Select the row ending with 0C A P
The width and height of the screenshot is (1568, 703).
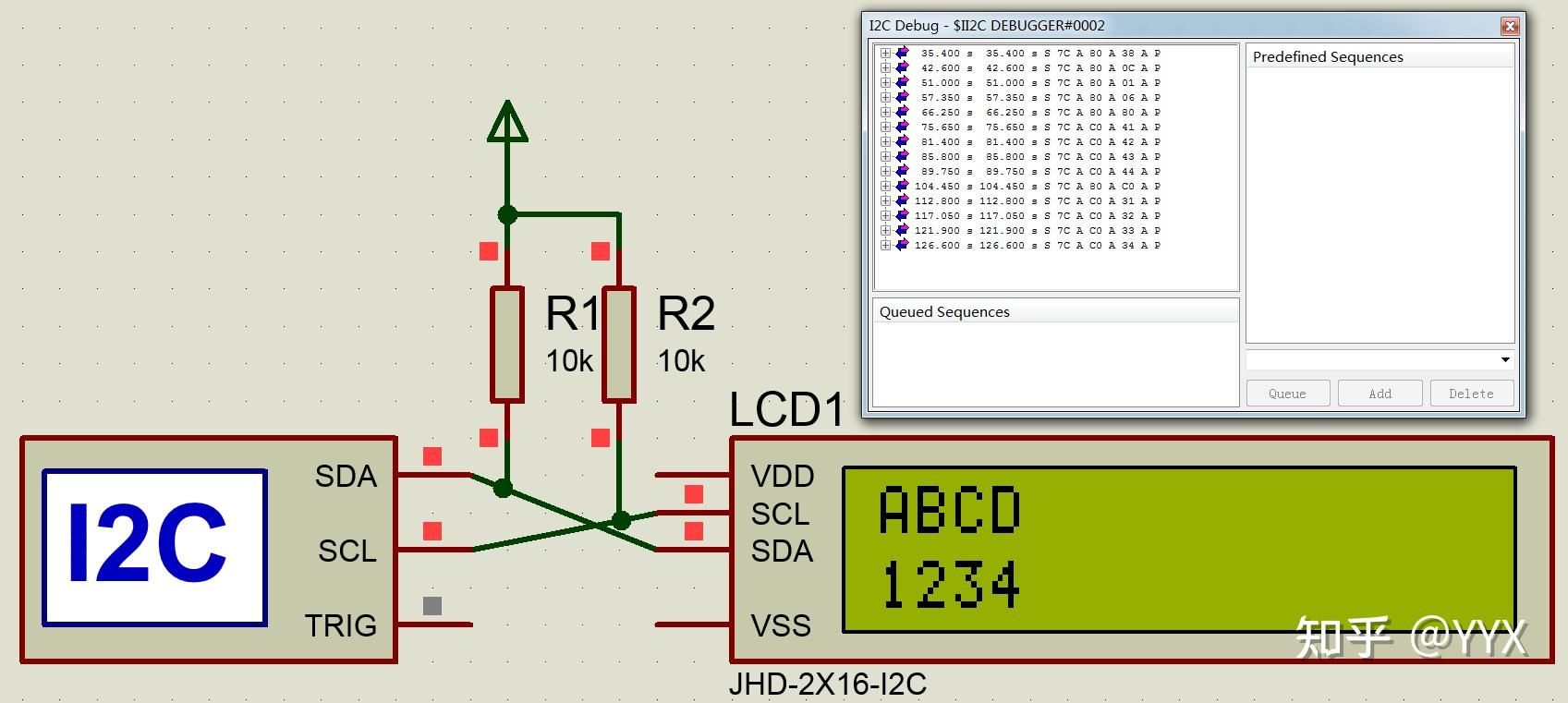[x=1039, y=68]
